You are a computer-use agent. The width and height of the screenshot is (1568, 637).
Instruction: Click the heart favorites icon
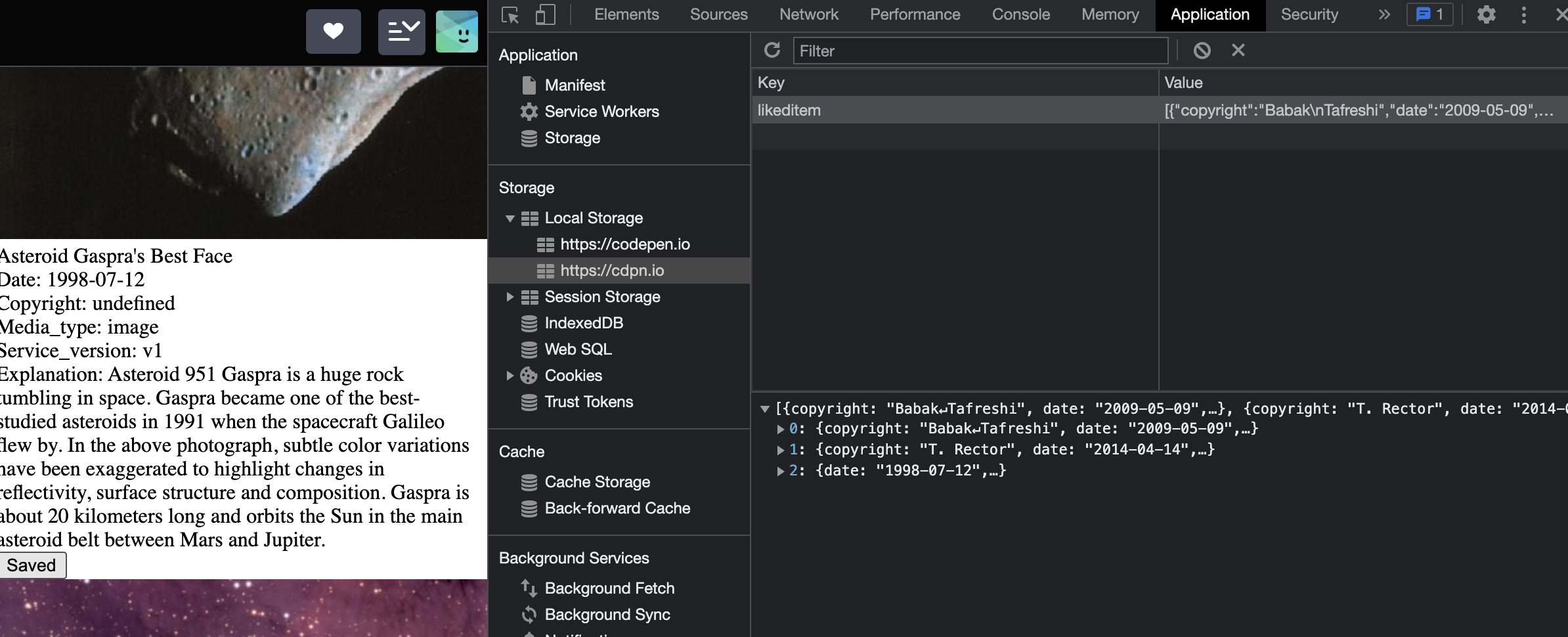click(x=333, y=31)
